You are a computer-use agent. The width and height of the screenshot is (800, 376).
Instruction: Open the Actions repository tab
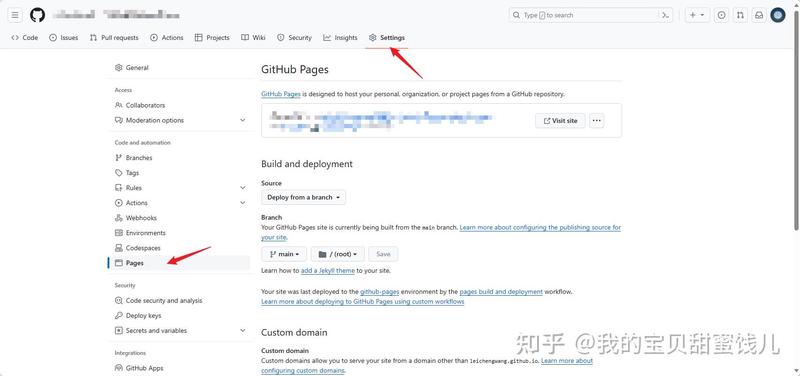[167, 38]
